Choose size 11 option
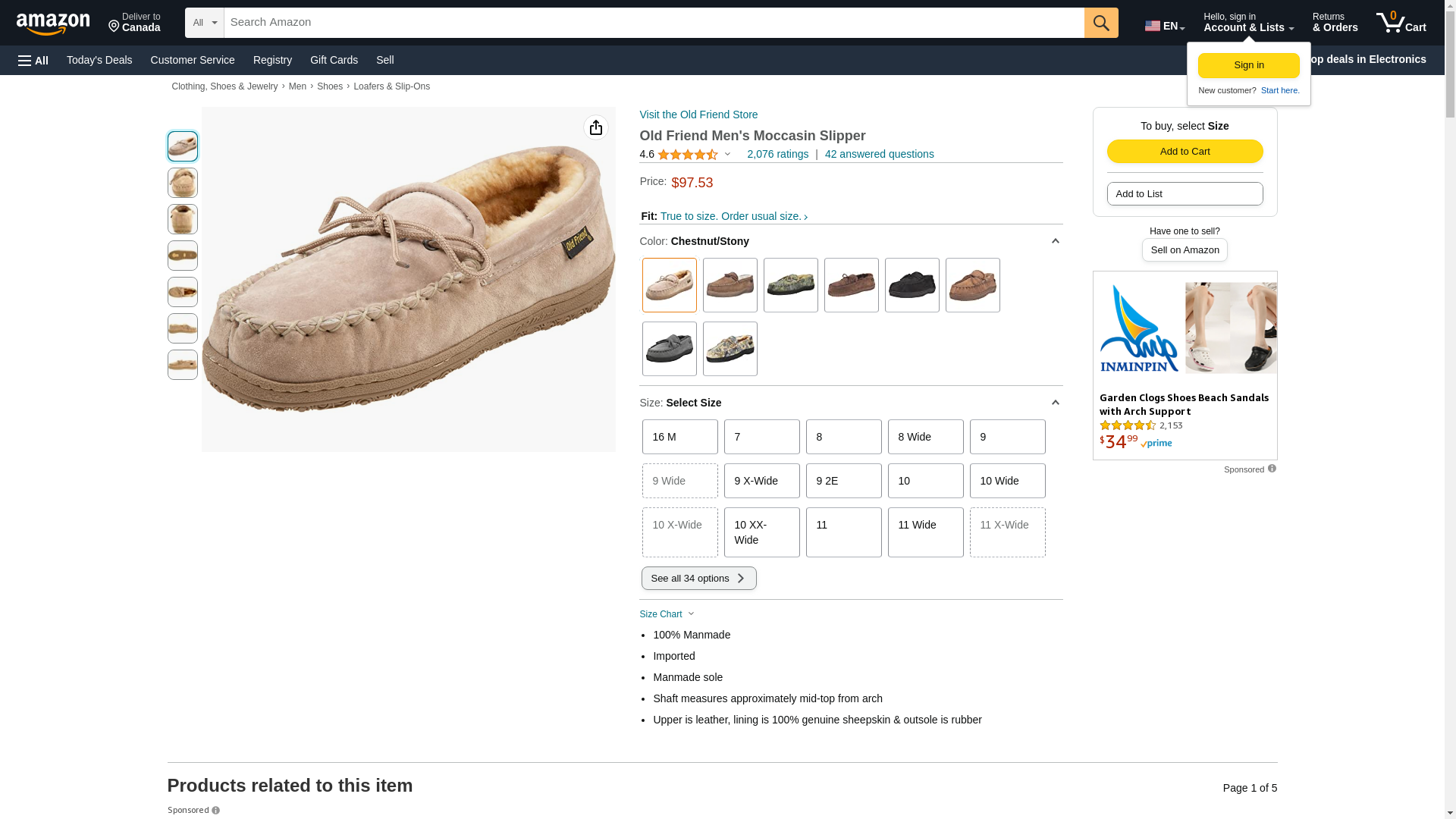Viewport: 1456px width, 819px height. pyautogui.click(x=843, y=532)
